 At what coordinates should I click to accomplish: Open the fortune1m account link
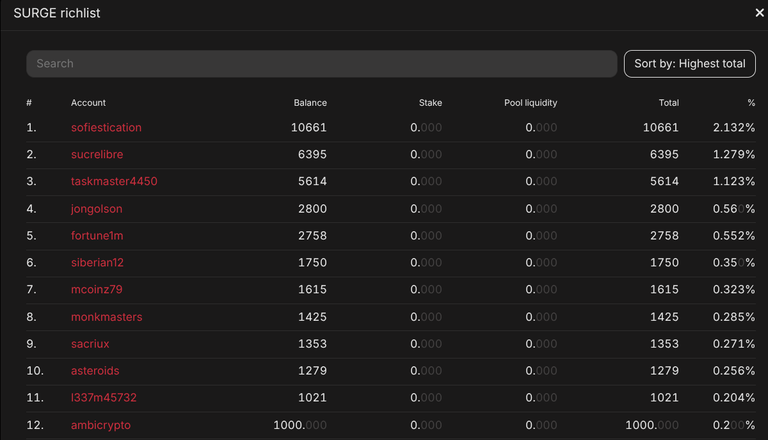(97, 236)
